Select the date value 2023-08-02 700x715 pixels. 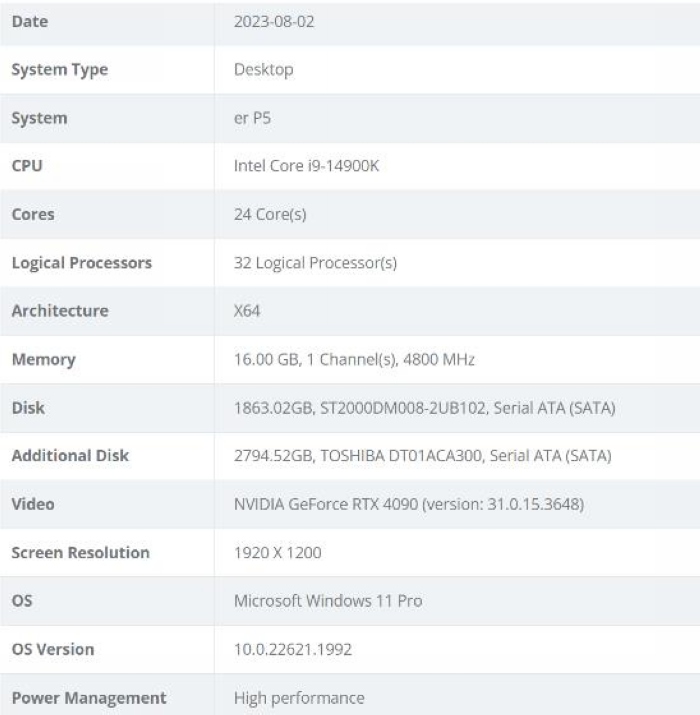click(x=274, y=21)
